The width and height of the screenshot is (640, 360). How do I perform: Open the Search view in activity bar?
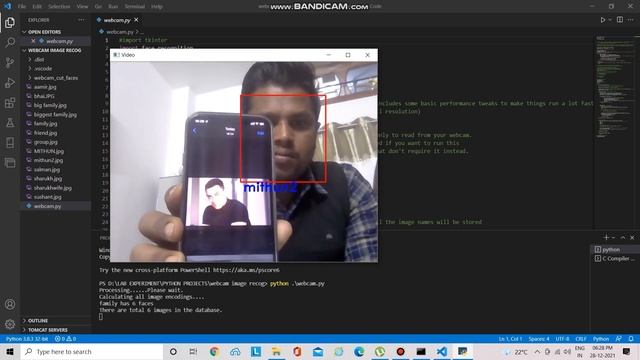(x=10, y=42)
